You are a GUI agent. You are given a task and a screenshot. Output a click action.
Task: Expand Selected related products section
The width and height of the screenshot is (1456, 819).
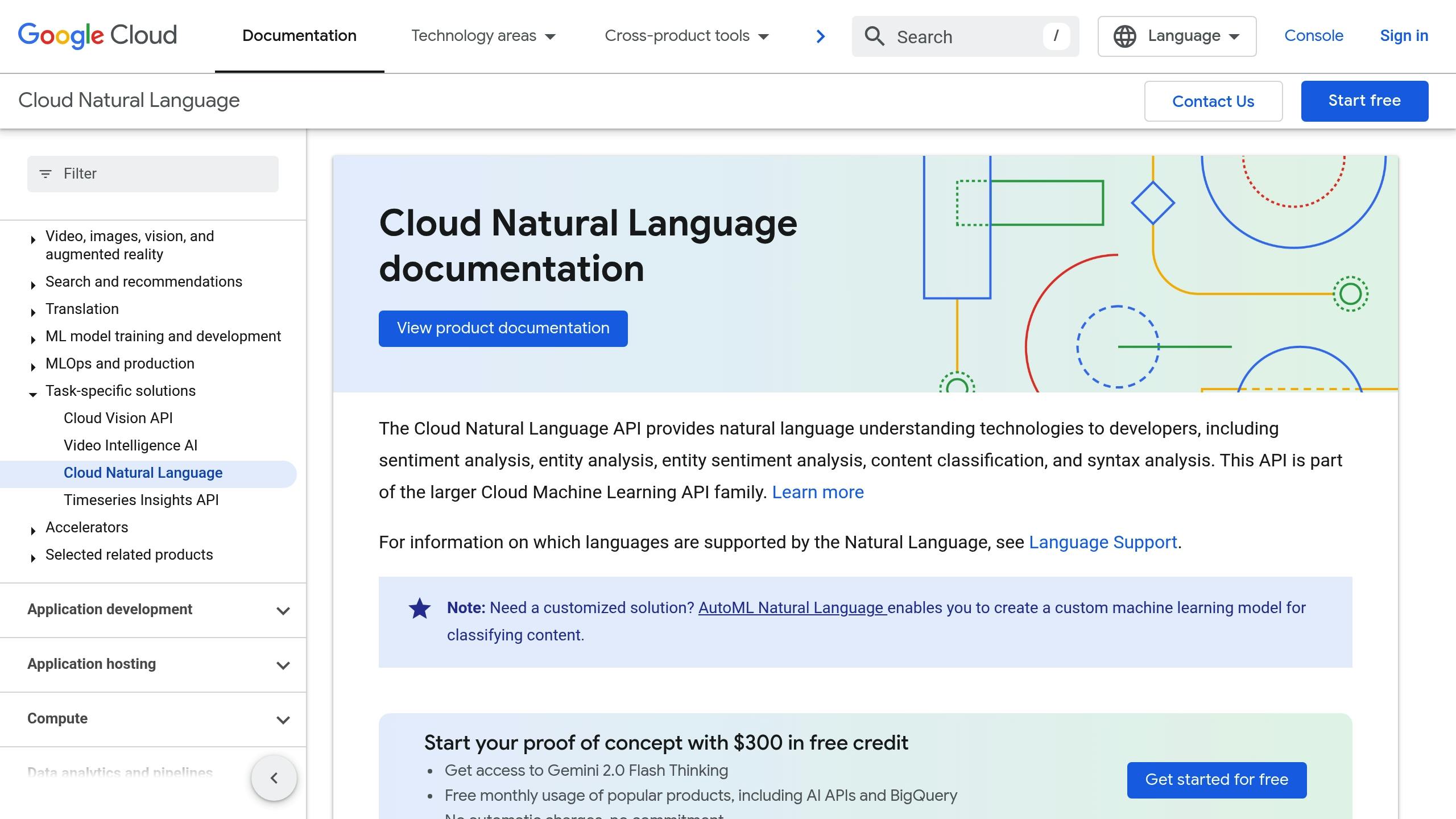[x=33, y=558]
